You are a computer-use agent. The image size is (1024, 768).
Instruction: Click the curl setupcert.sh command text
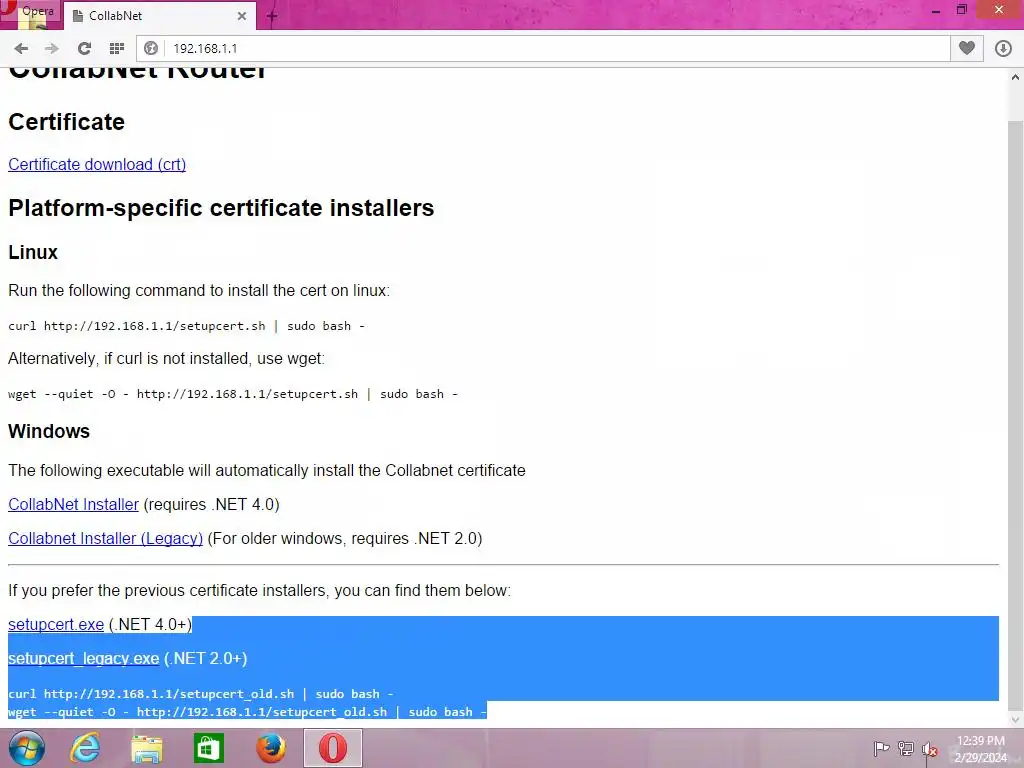point(186,326)
